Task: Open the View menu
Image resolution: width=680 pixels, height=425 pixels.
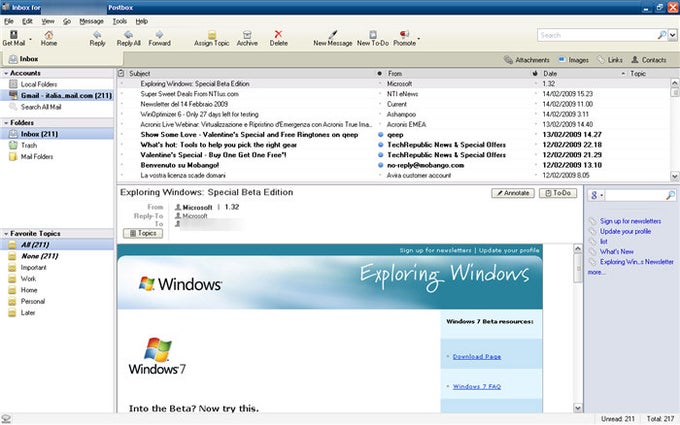Action: pos(48,21)
